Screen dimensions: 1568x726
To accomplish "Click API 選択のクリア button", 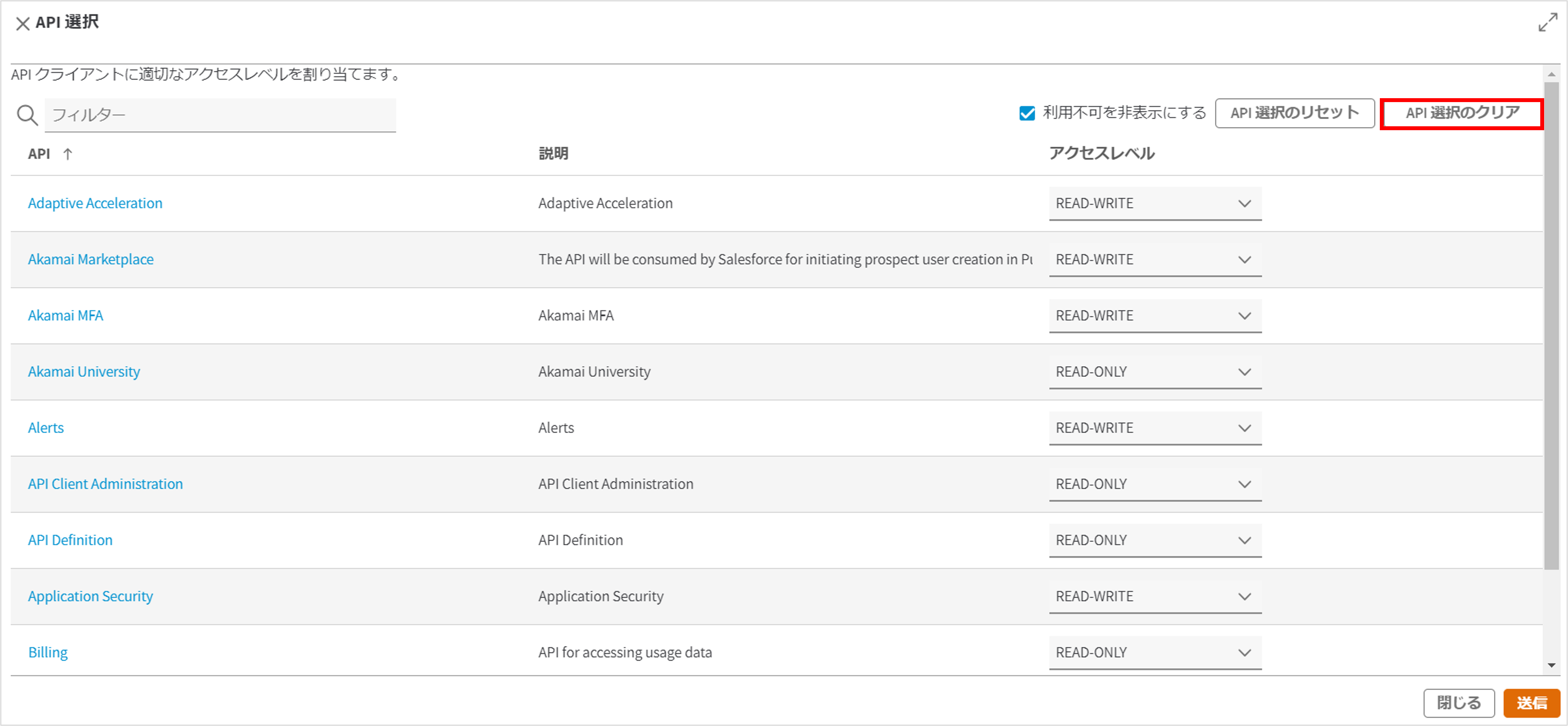I will tap(1462, 113).
